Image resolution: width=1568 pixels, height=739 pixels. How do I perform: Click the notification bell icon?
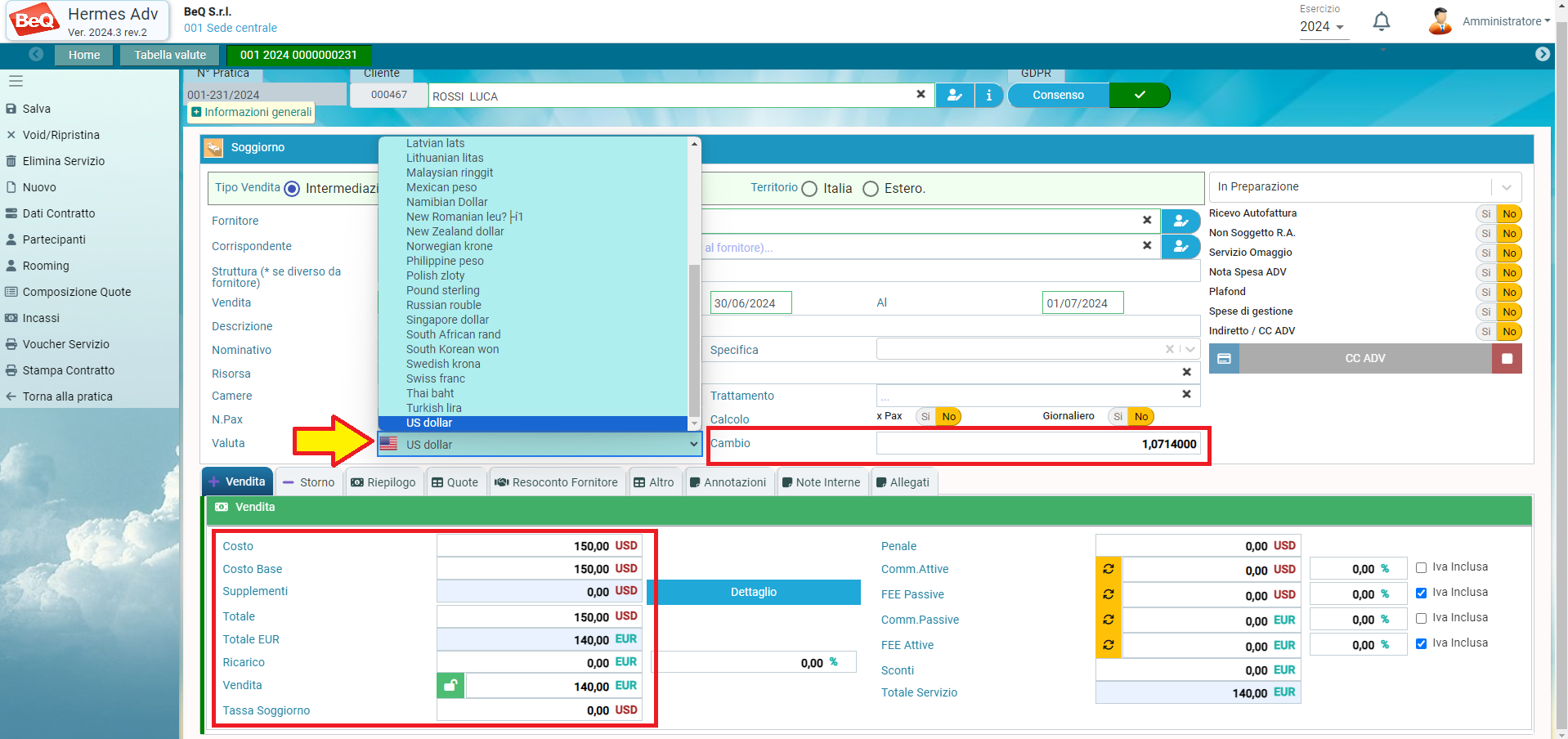click(1381, 22)
